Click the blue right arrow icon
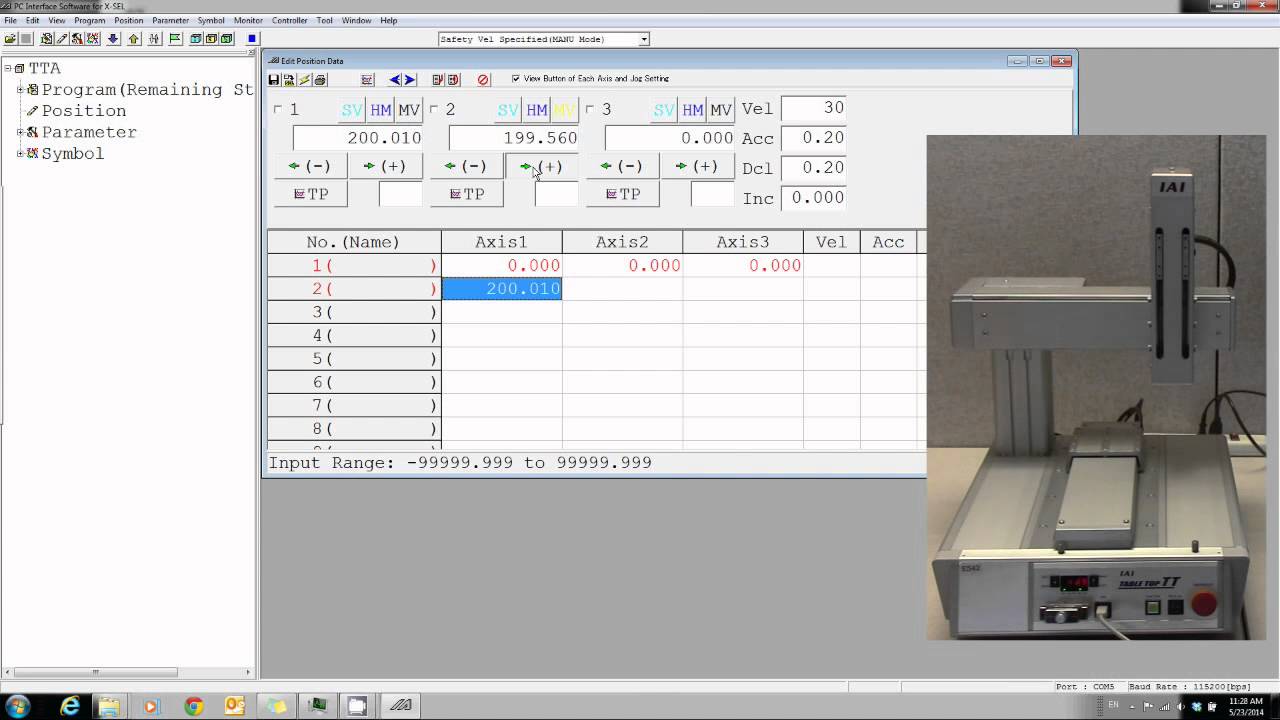This screenshot has height=720, width=1280. point(409,79)
